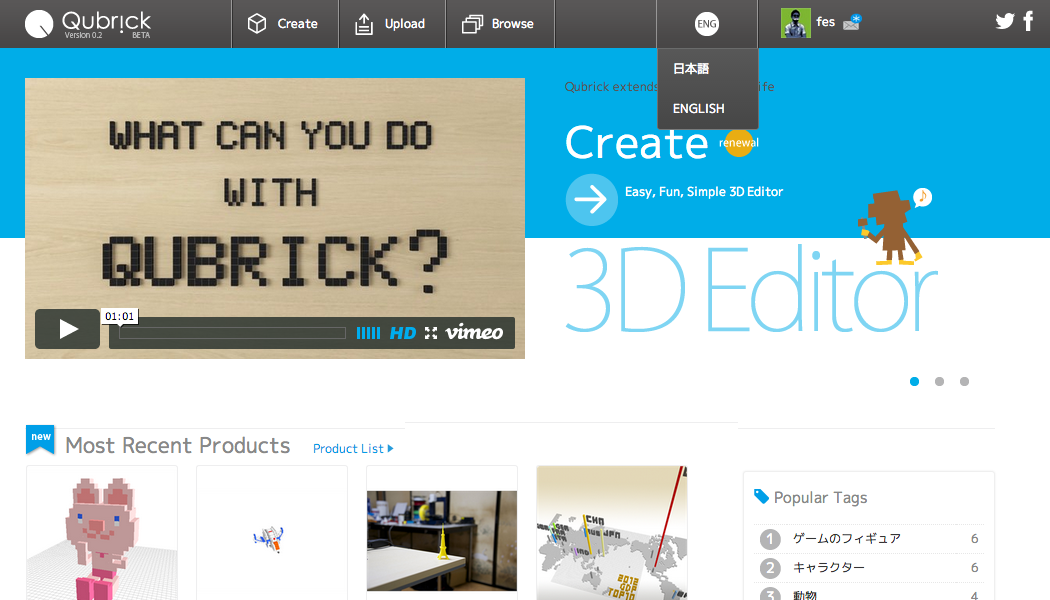The image size is (1050, 600).
Task: Click the Popular Tags tag icon
Action: click(761, 496)
